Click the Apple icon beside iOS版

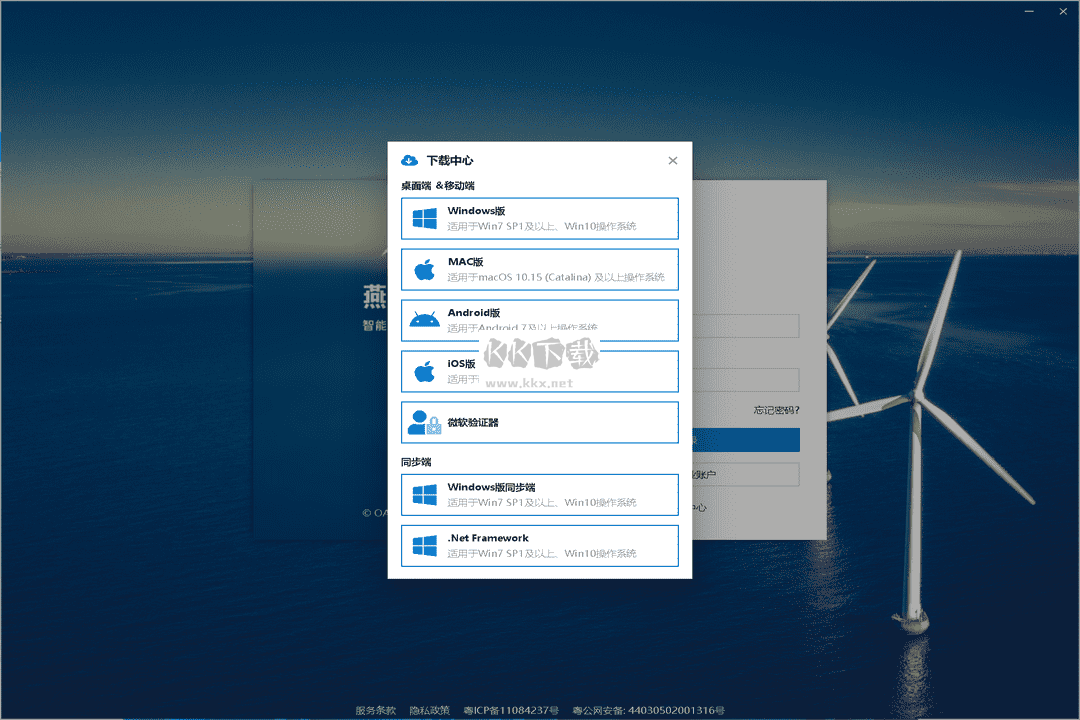point(425,372)
